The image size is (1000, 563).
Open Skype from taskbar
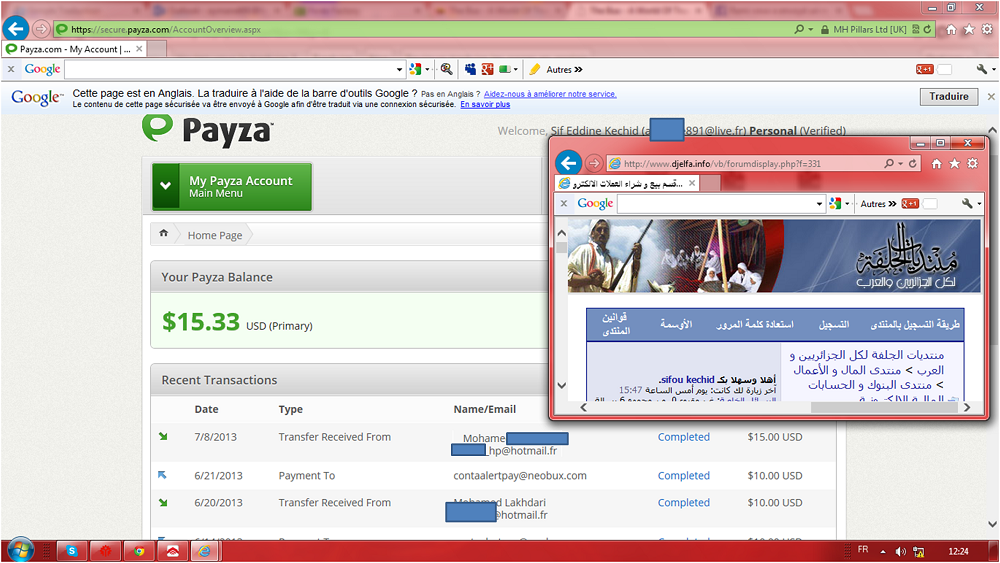(x=72, y=551)
